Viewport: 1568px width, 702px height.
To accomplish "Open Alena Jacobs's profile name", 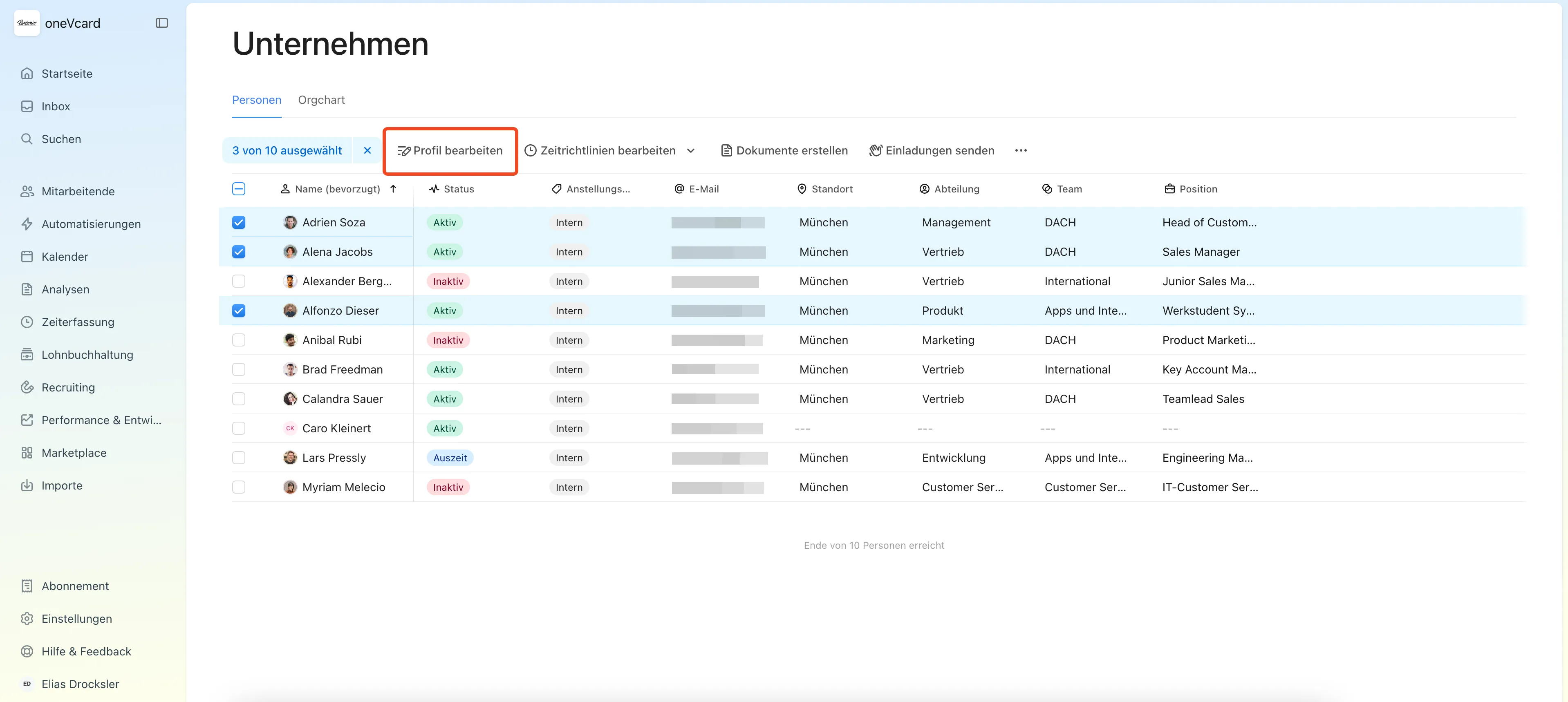I will coord(337,252).
